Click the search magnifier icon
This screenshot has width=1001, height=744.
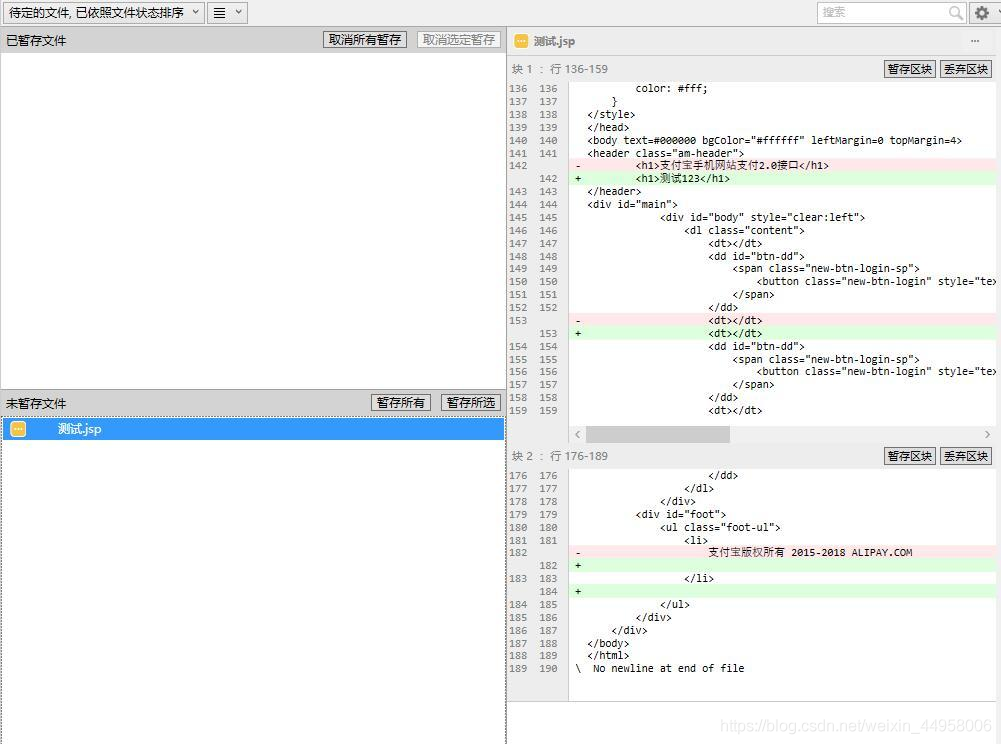click(955, 13)
